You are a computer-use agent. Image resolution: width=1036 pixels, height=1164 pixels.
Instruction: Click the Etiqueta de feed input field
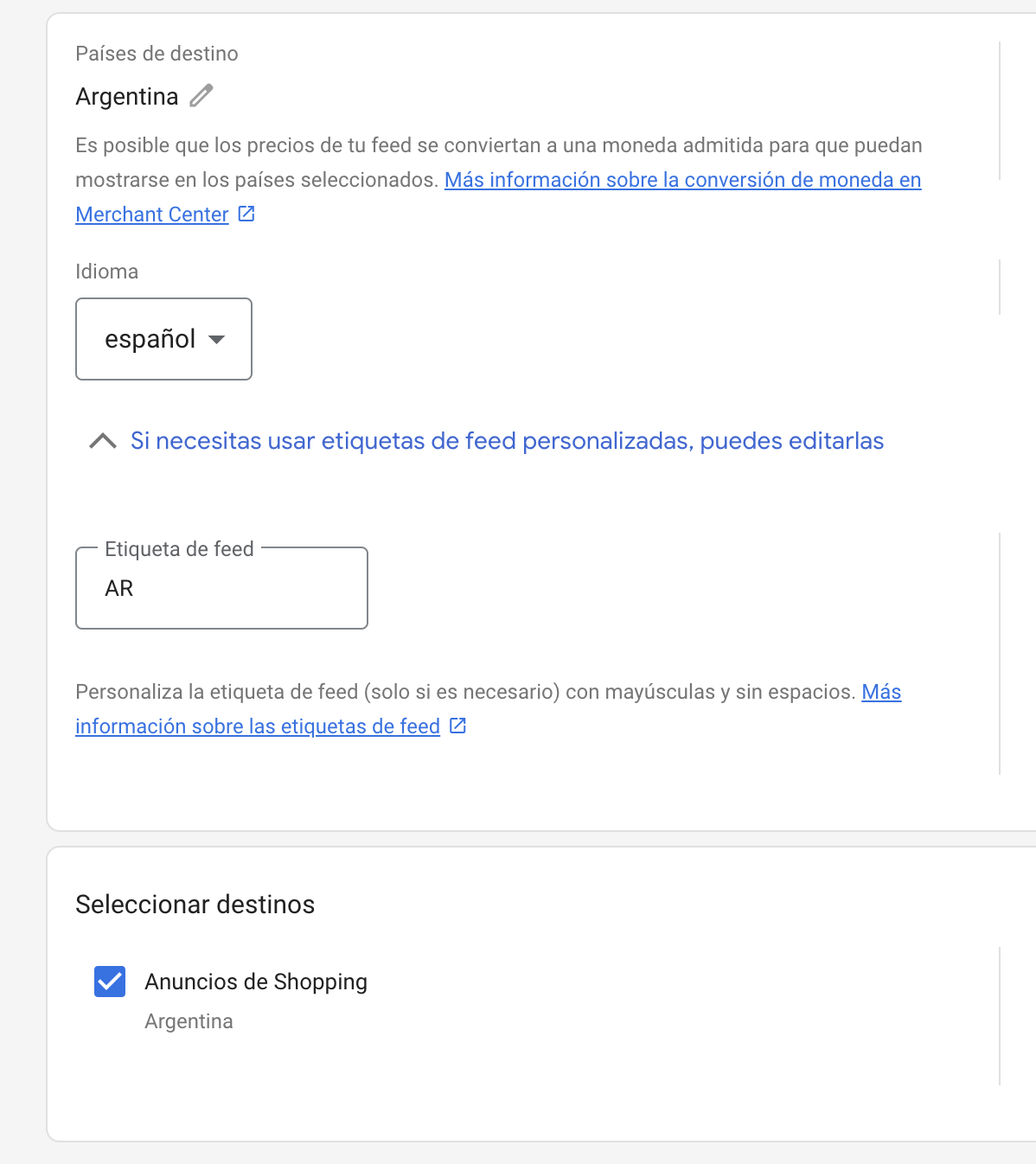tap(221, 588)
